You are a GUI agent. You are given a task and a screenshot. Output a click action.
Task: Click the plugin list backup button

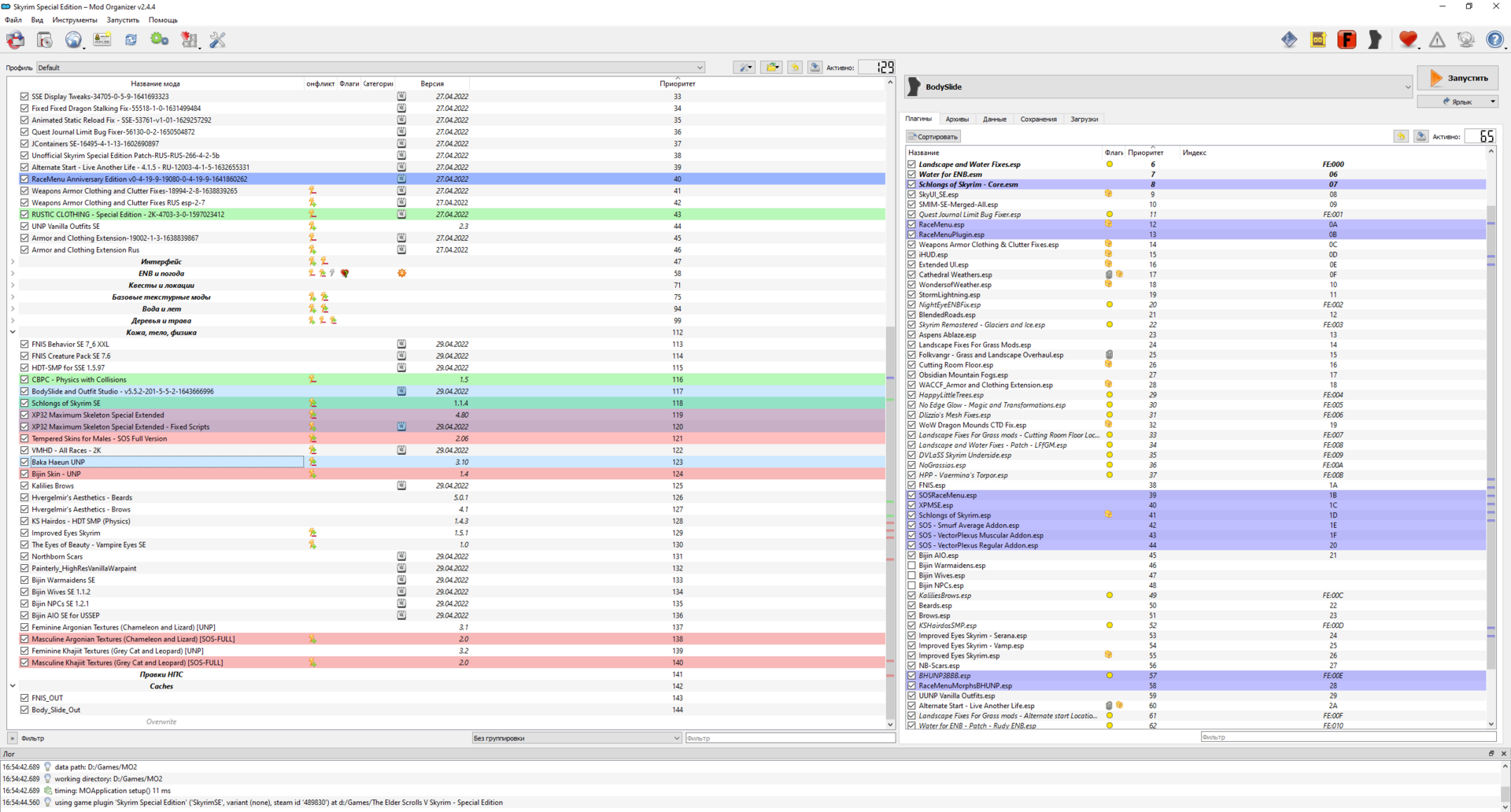1421,136
